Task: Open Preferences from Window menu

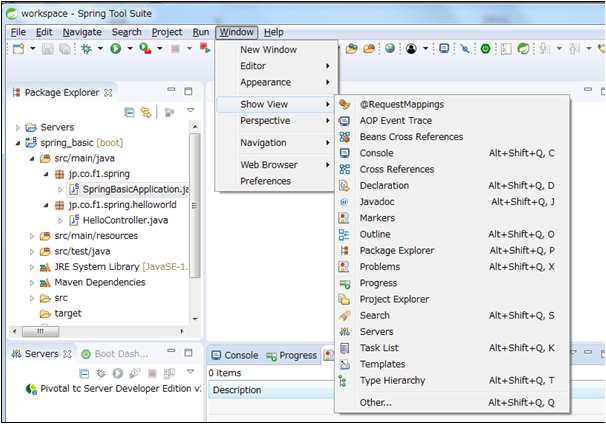Action: pos(265,181)
